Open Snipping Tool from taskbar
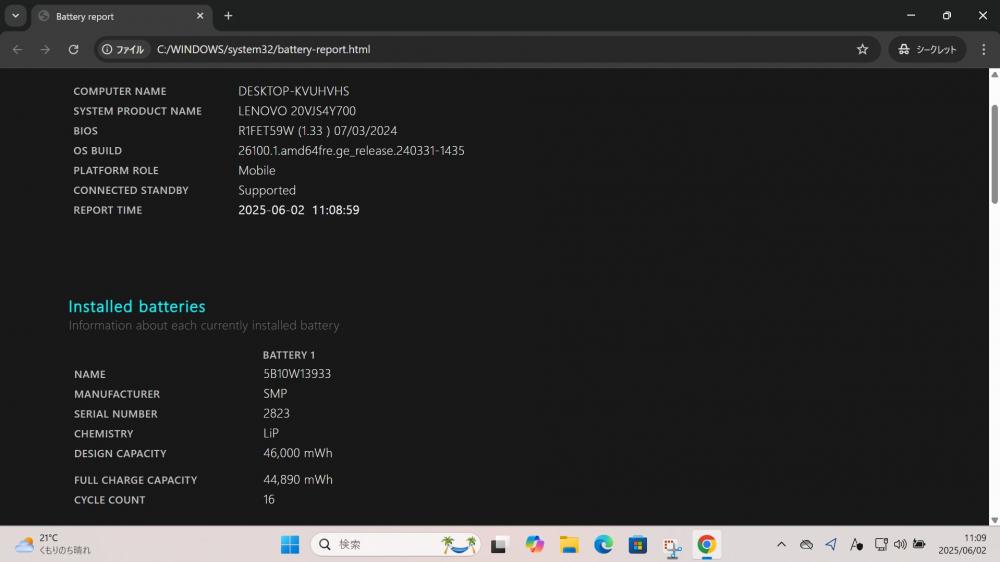This screenshot has height=562, width=1000. tap(672, 545)
